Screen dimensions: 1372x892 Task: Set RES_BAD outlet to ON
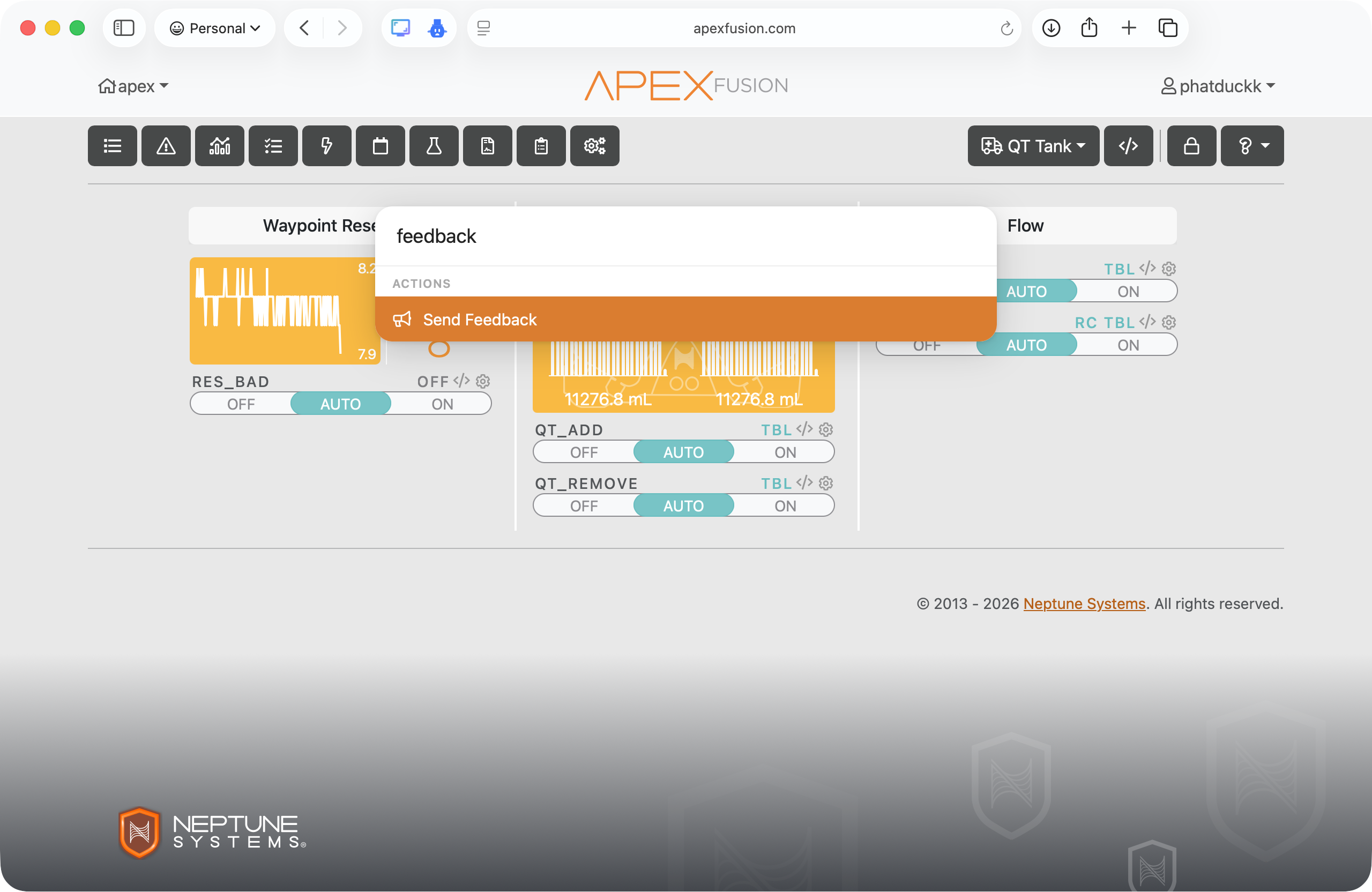[442, 404]
